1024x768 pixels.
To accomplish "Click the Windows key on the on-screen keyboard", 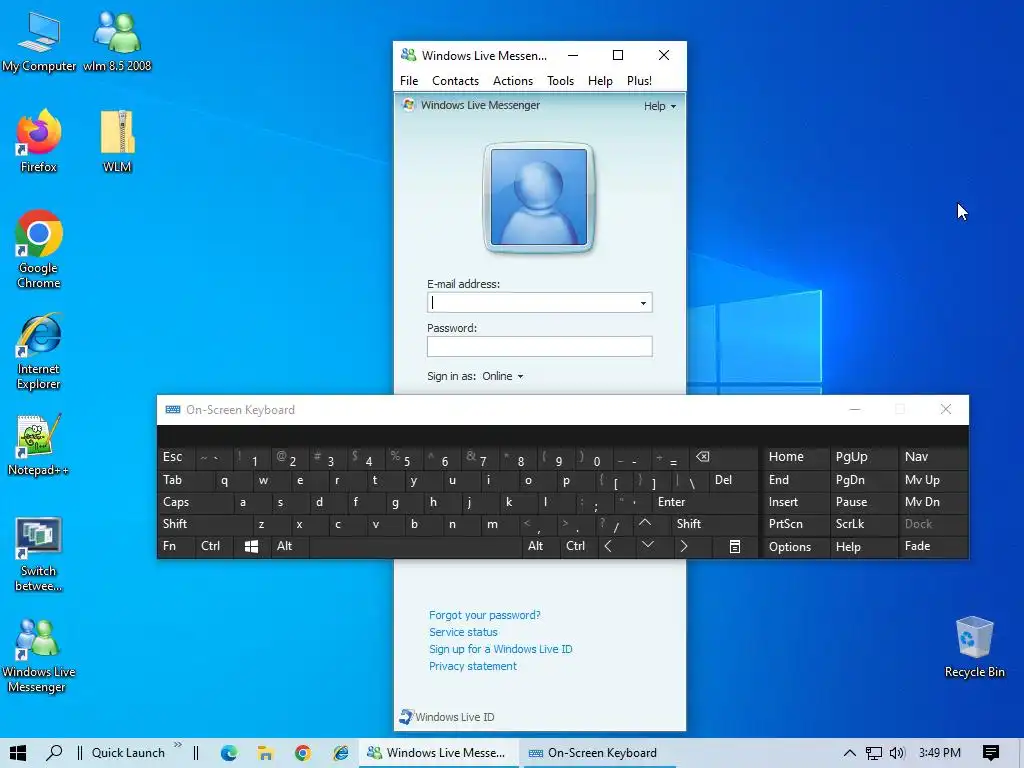I will click(x=251, y=546).
